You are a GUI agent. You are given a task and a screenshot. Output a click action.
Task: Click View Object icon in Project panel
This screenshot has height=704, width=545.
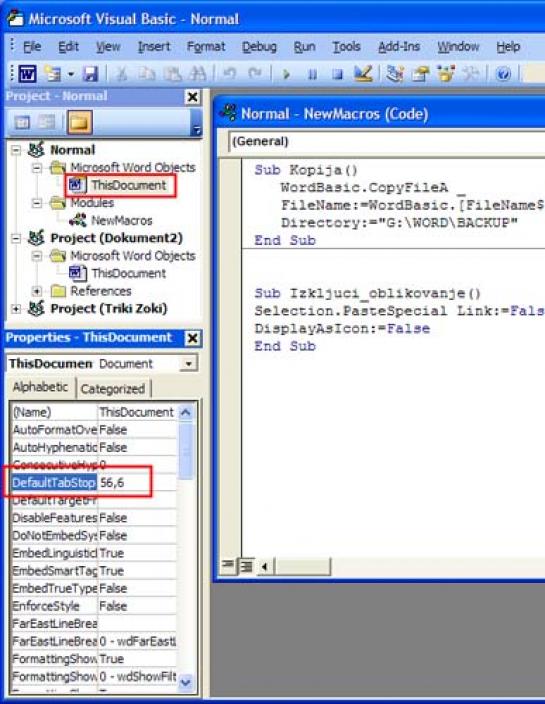click(x=46, y=122)
